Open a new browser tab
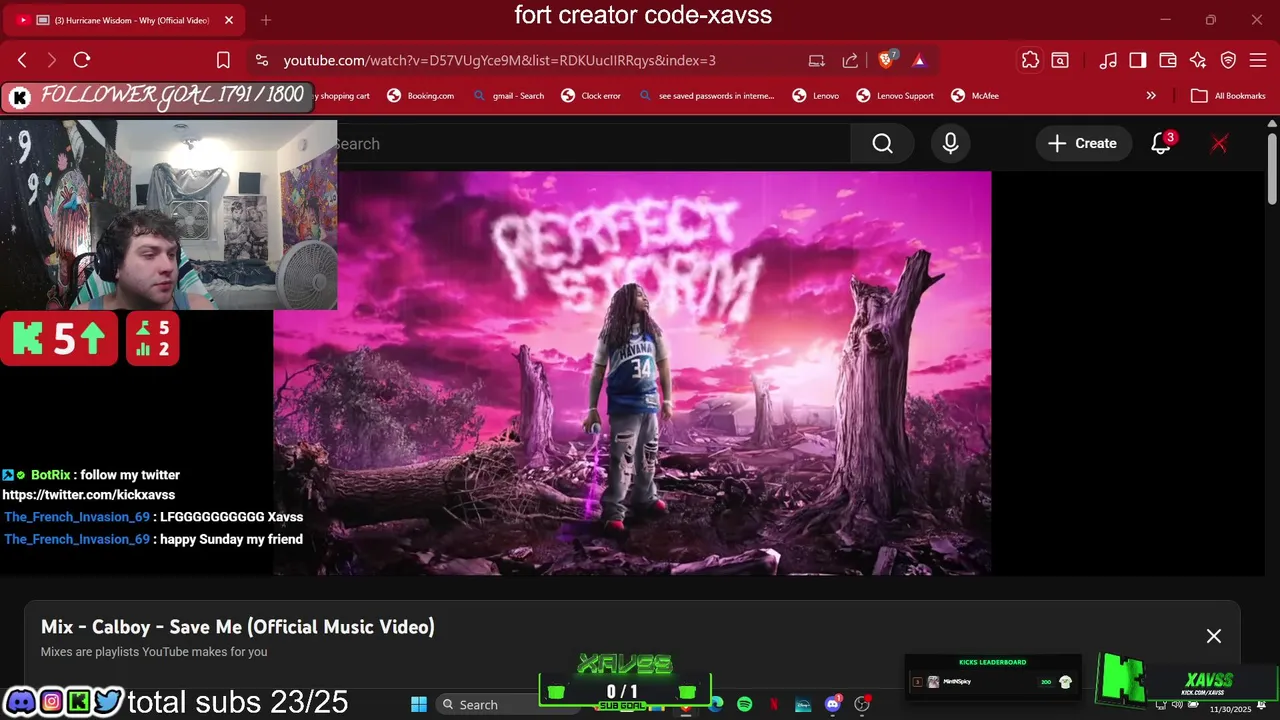The image size is (1280, 720). coord(265,20)
